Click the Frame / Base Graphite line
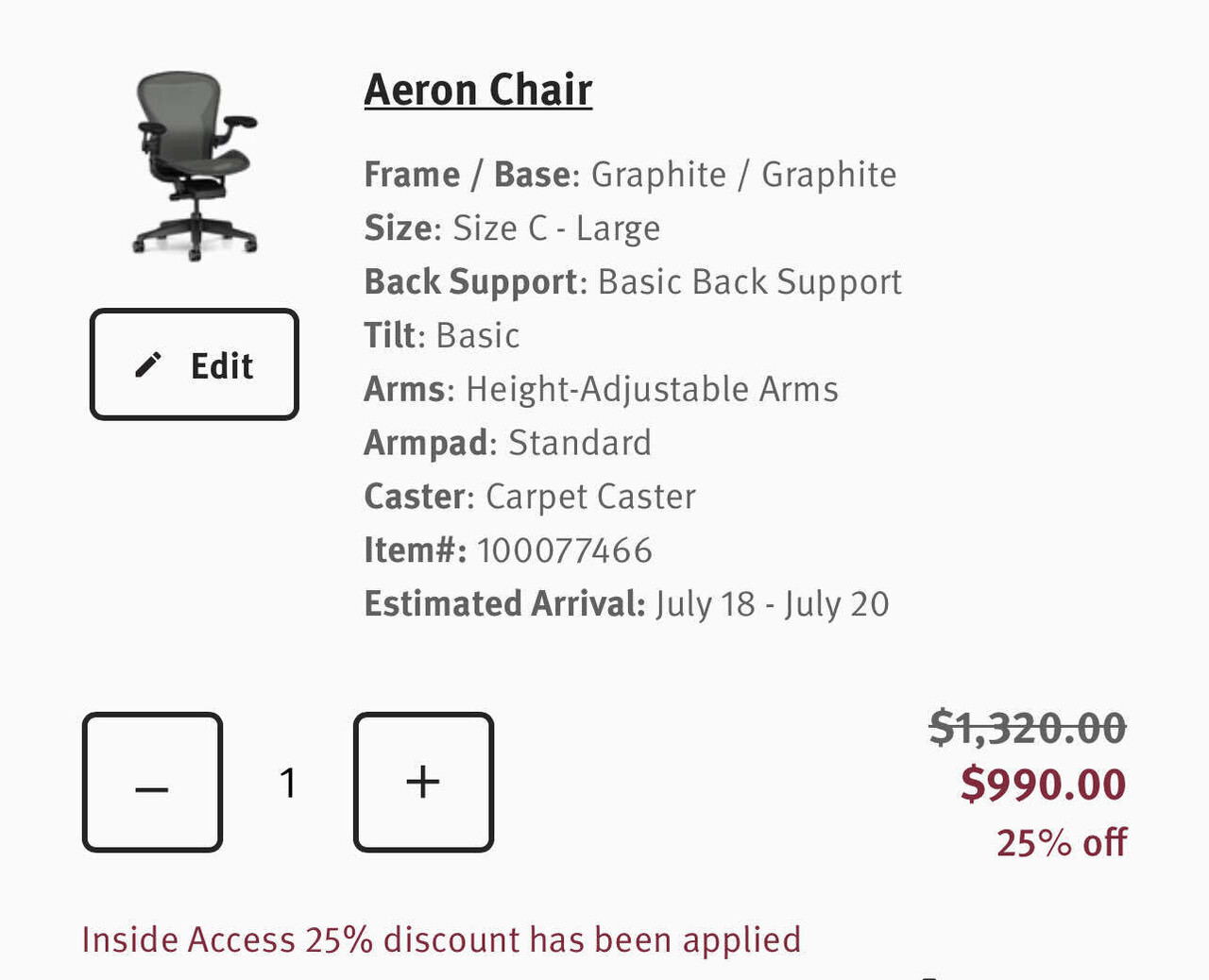Viewport: 1209px width, 980px height. pyautogui.click(x=630, y=175)
